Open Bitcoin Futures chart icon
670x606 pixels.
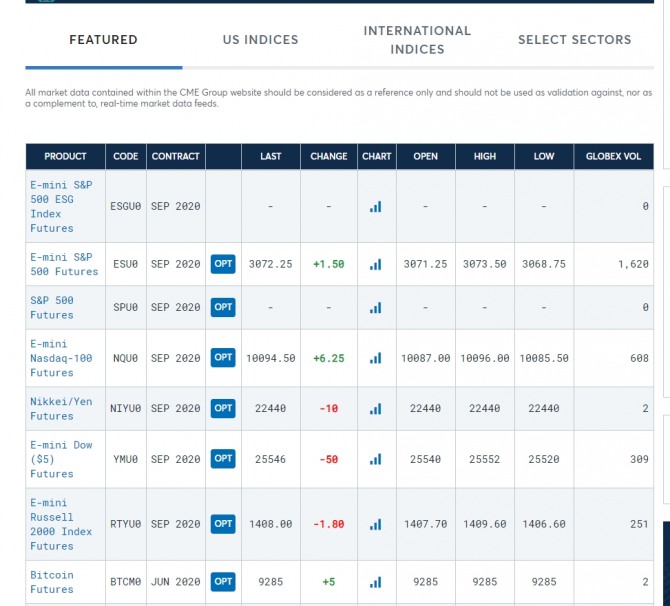pyautogui.click(x=376, y=581)
